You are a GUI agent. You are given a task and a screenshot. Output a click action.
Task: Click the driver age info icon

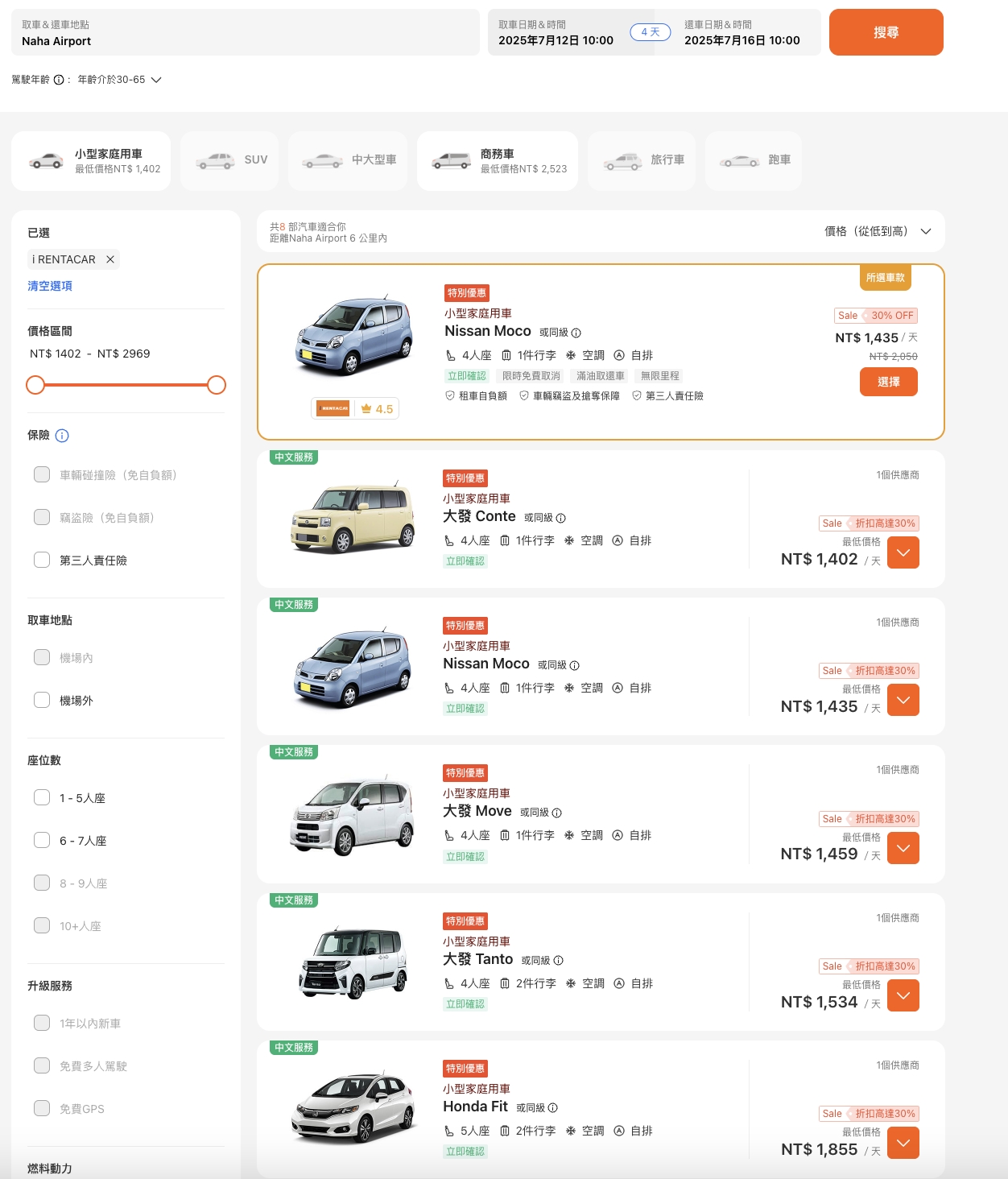[x=59, y=80]
